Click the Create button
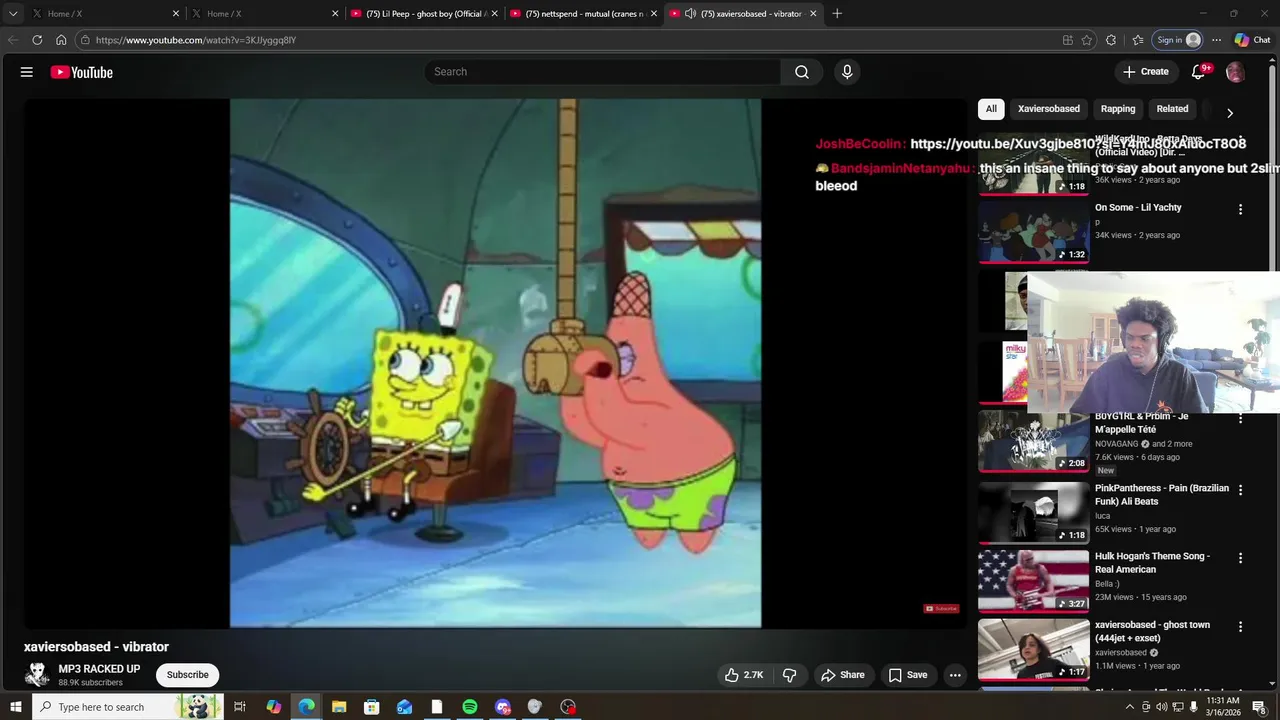This screenshot has height=720, width=1280. [1145, 72]
